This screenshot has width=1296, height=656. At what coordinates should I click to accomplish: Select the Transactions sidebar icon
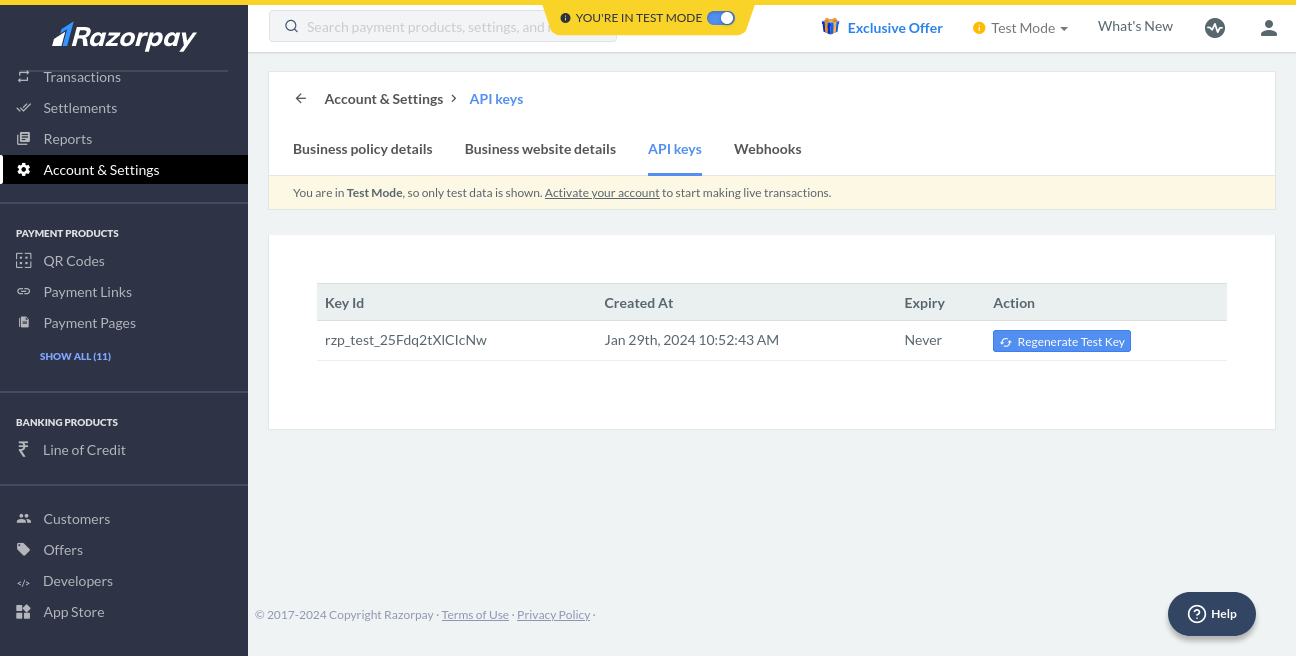[x=22, y=76]
